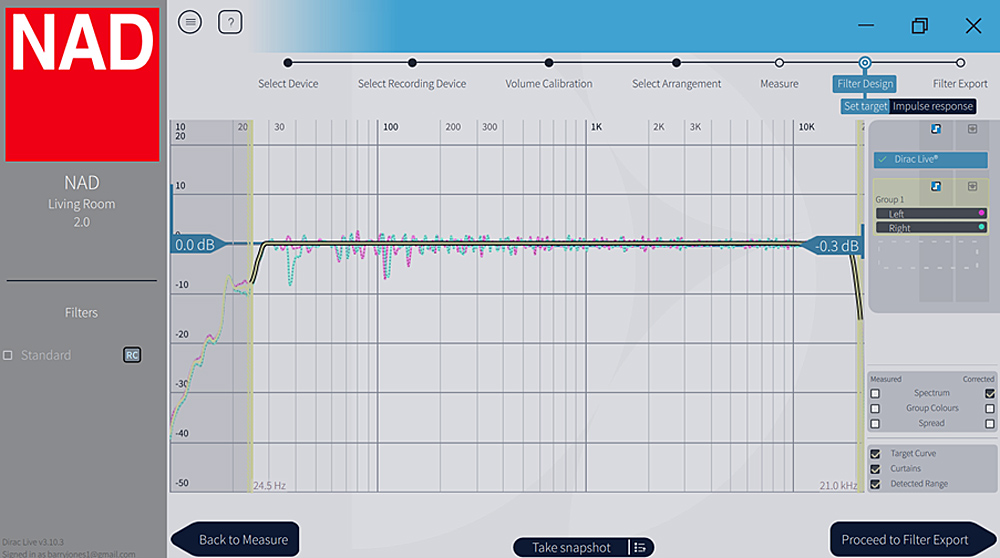Image resolution: width=1000 pixels, height=558 pixels.
Task: Click the Living Room text in the sidebar
Action: [x=82, y=204]
